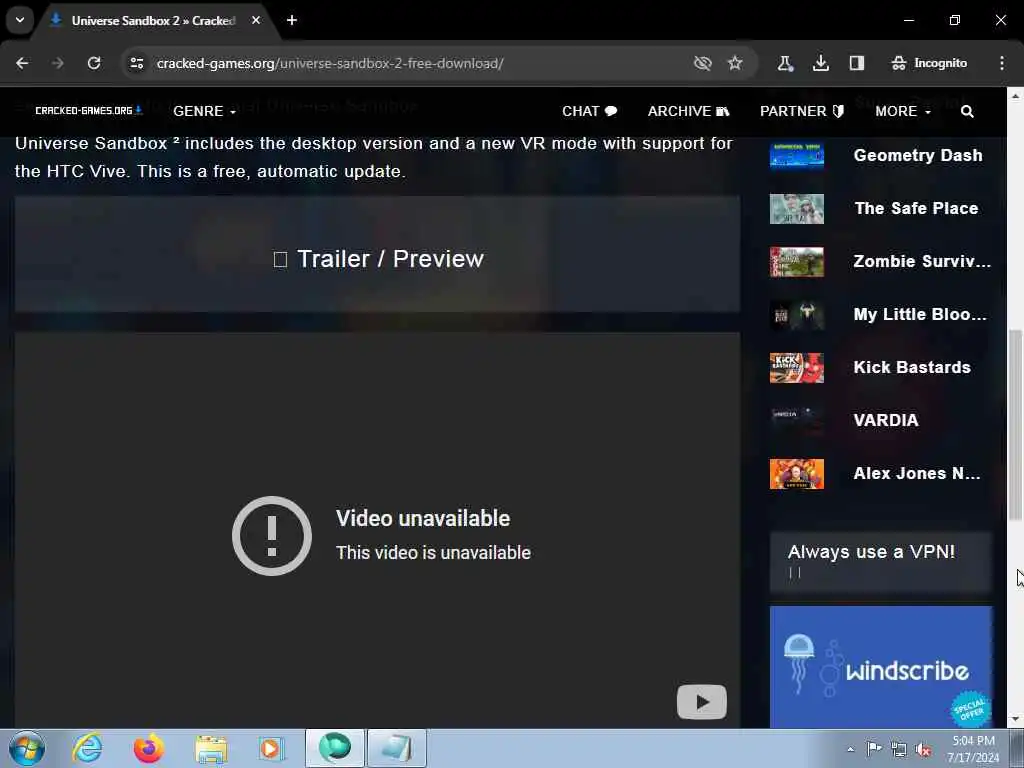Reload the current page
Image resolution: width=1024 pixels, height=768 pixels.
point(94,63)
